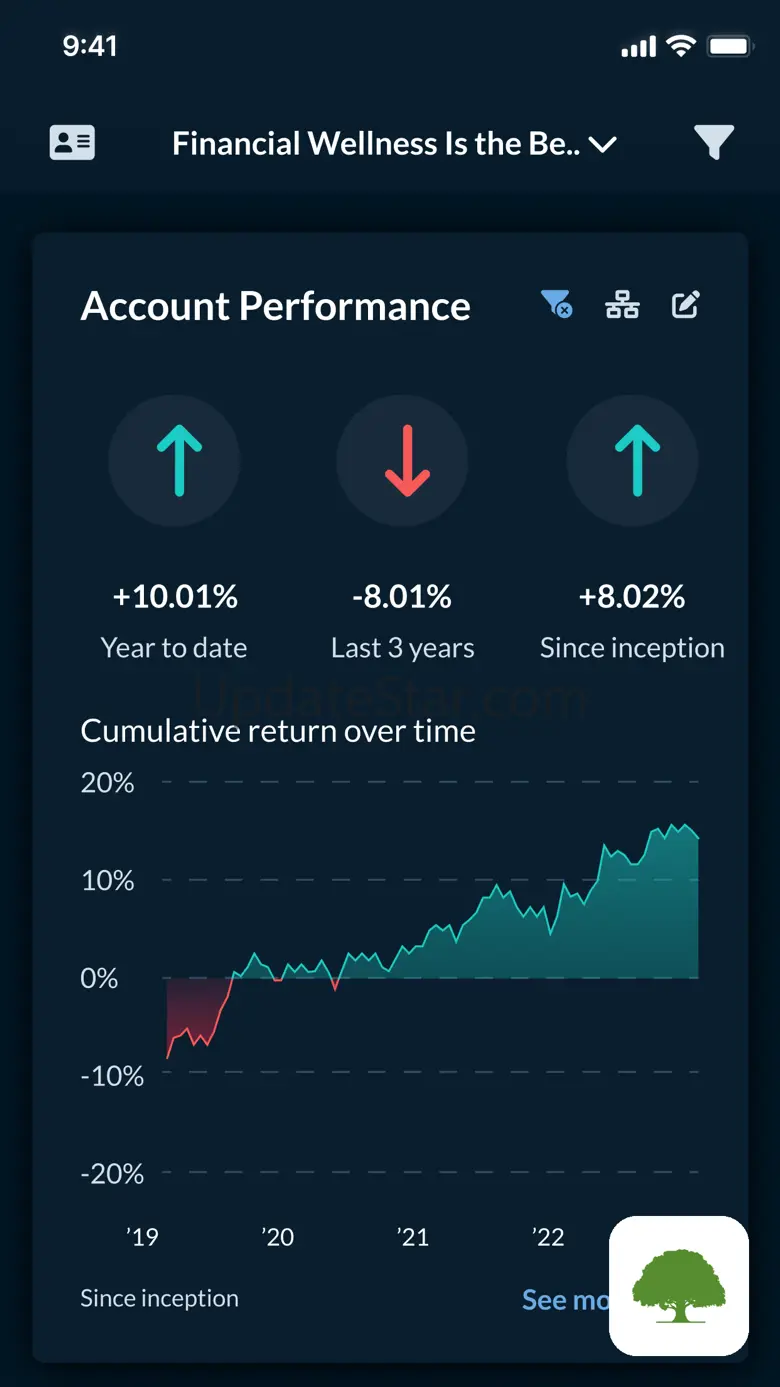The width and height of the screenshot is (780, 1387).
Task: Edit the Account Performance card
Action: (686, 305)
